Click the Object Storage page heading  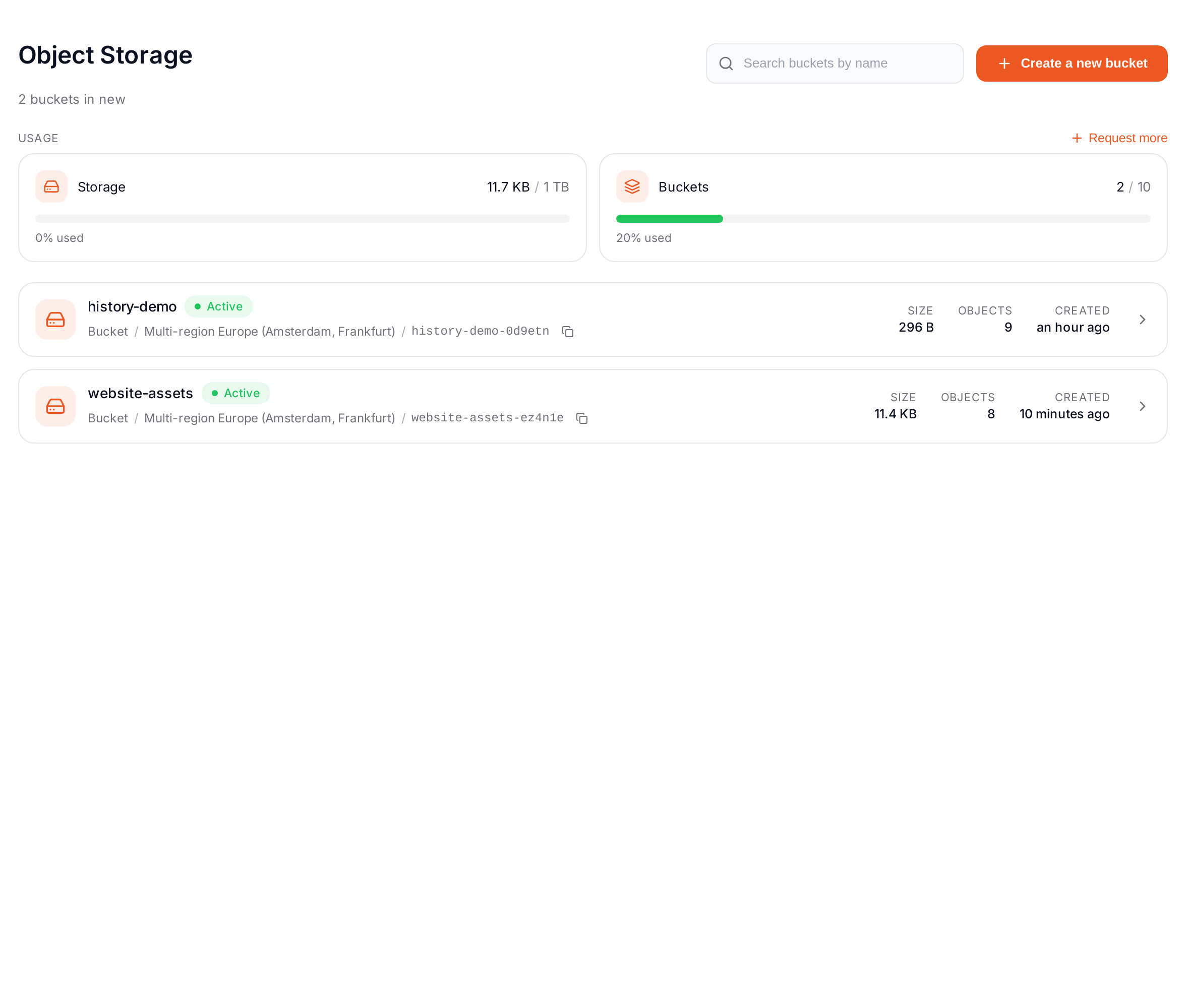tap(105, 55)
